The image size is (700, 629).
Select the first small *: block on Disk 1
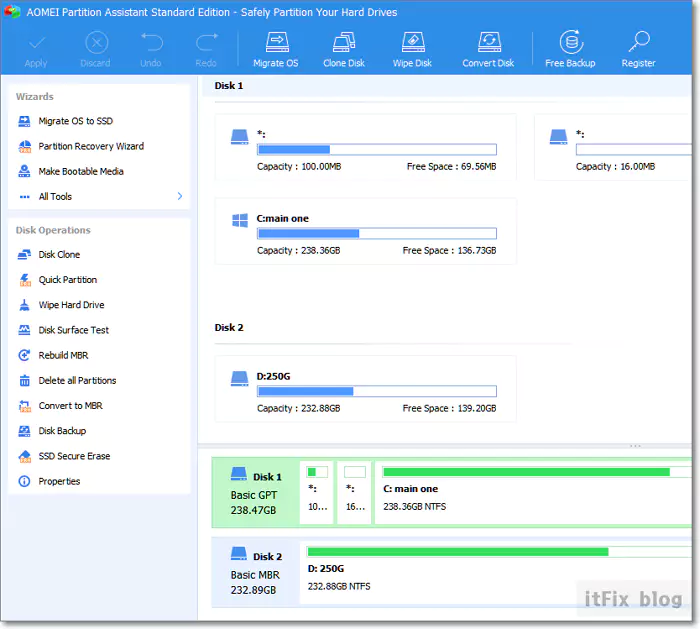(317, 492)
